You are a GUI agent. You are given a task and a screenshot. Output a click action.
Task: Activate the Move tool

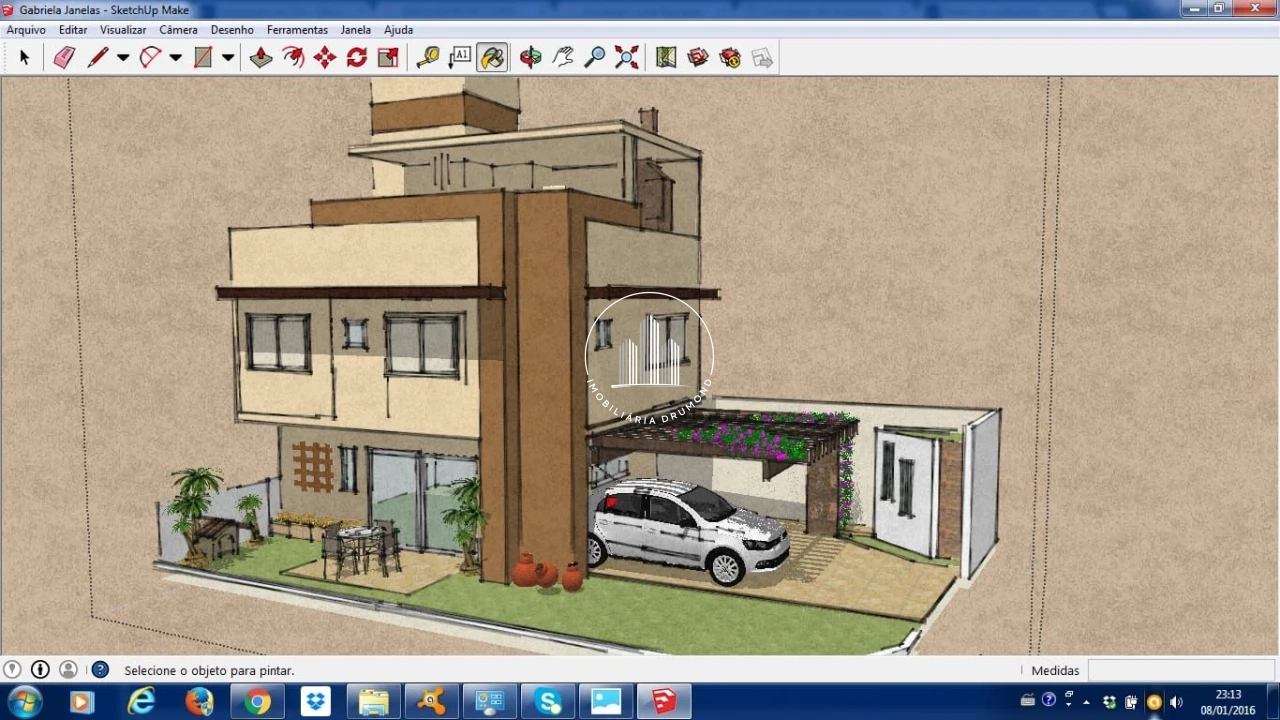click(325, 58)
